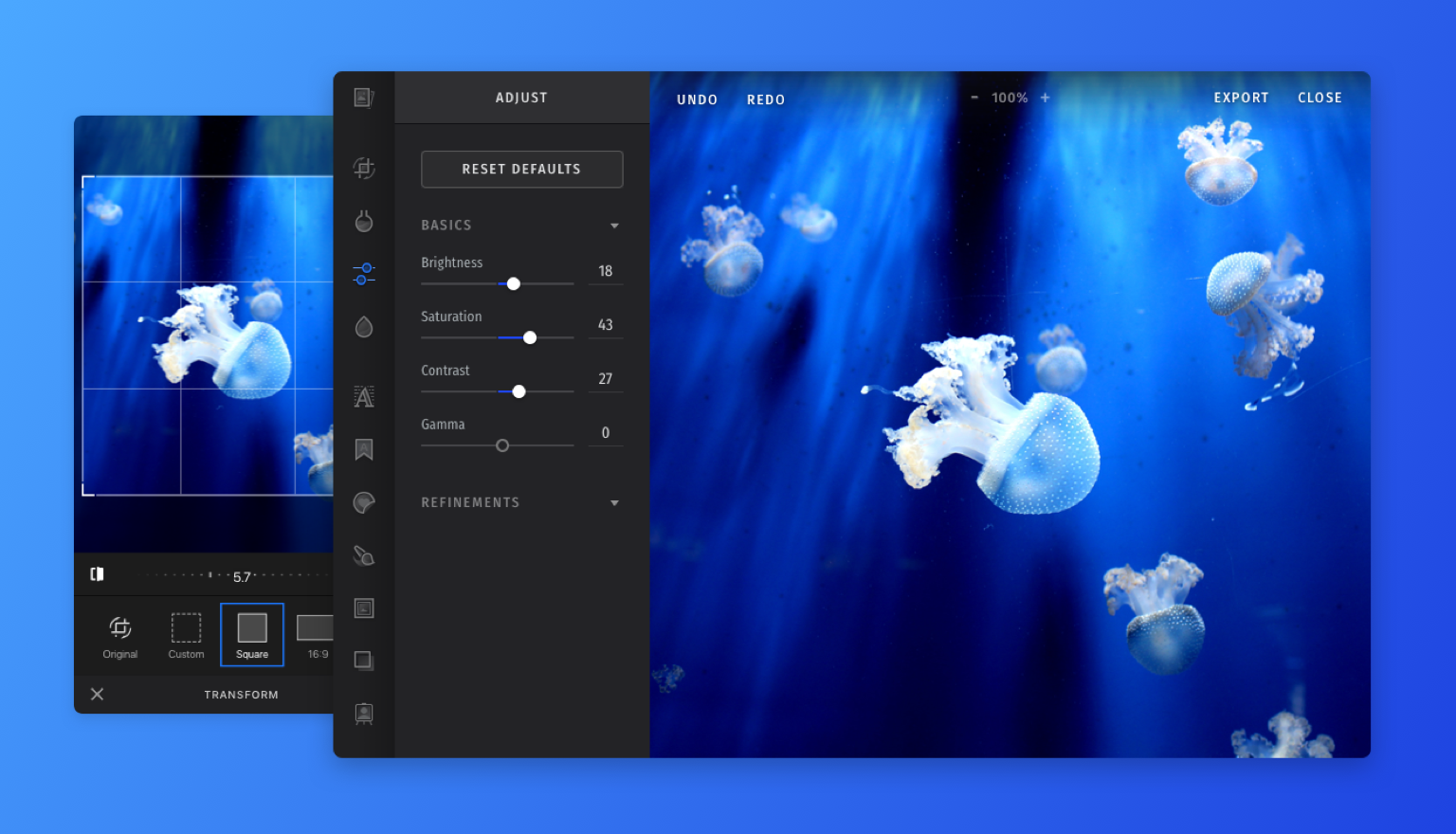Viewport: 1456px width, 834px height.
Task: Open the image templates panel in the sidebar
Action: pyautogui.click(x=364, y=98)
